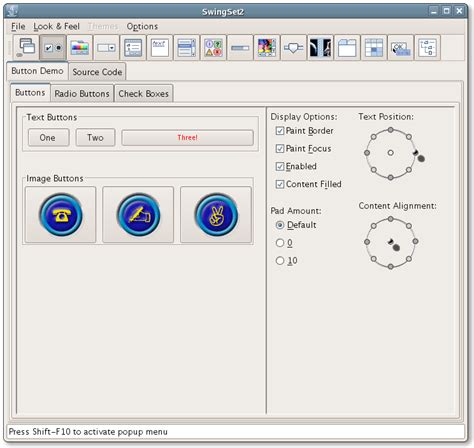Viewport: 474px width, 448px height.
Task: Open the Options menu
Action: point(142,26)
